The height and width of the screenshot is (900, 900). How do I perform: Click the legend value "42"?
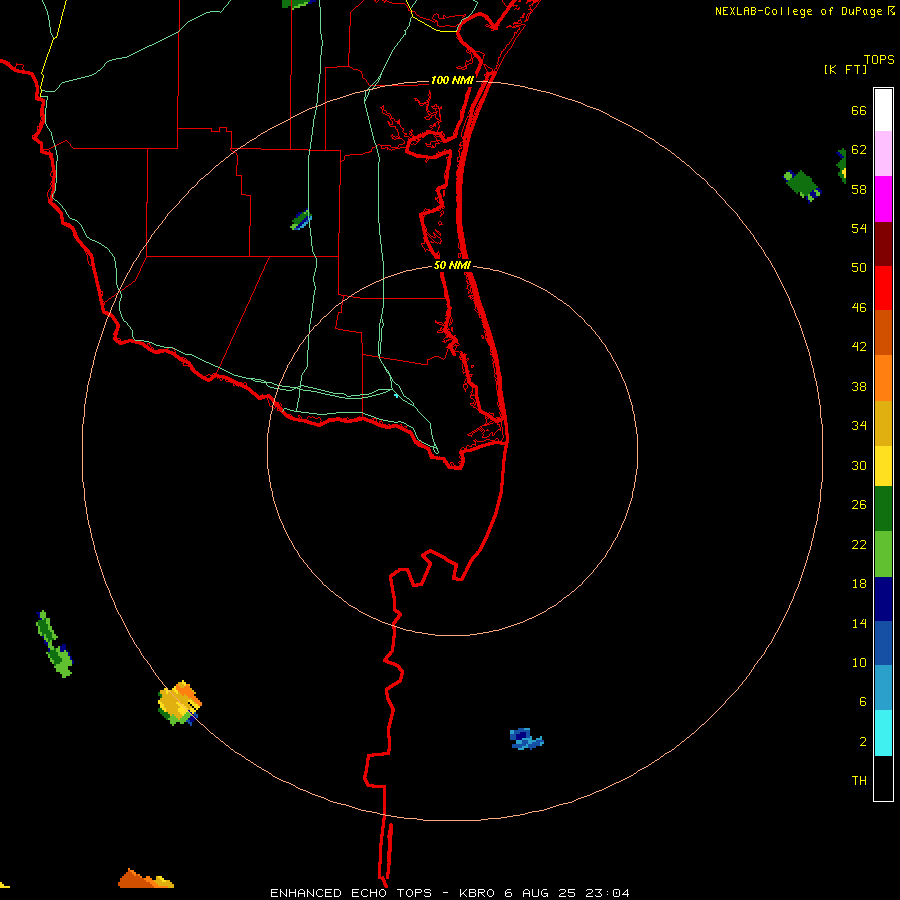pyautogui.click(x=859, y=347)
